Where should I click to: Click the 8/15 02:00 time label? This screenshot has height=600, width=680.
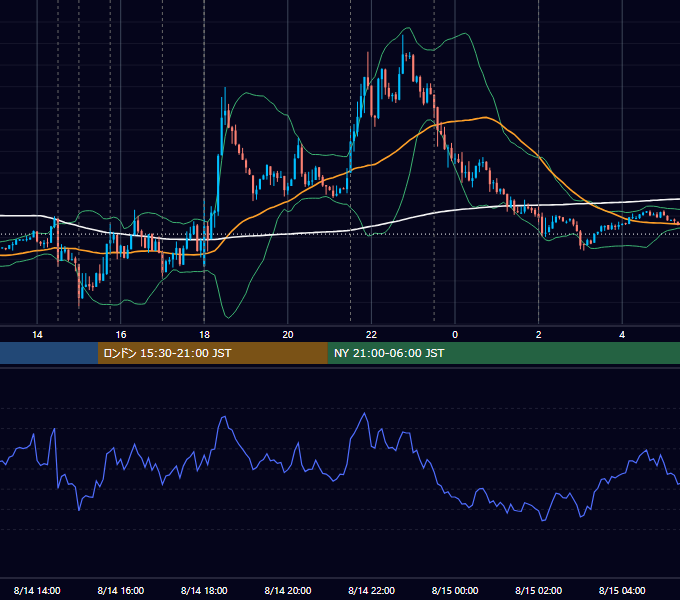point(539,590)
